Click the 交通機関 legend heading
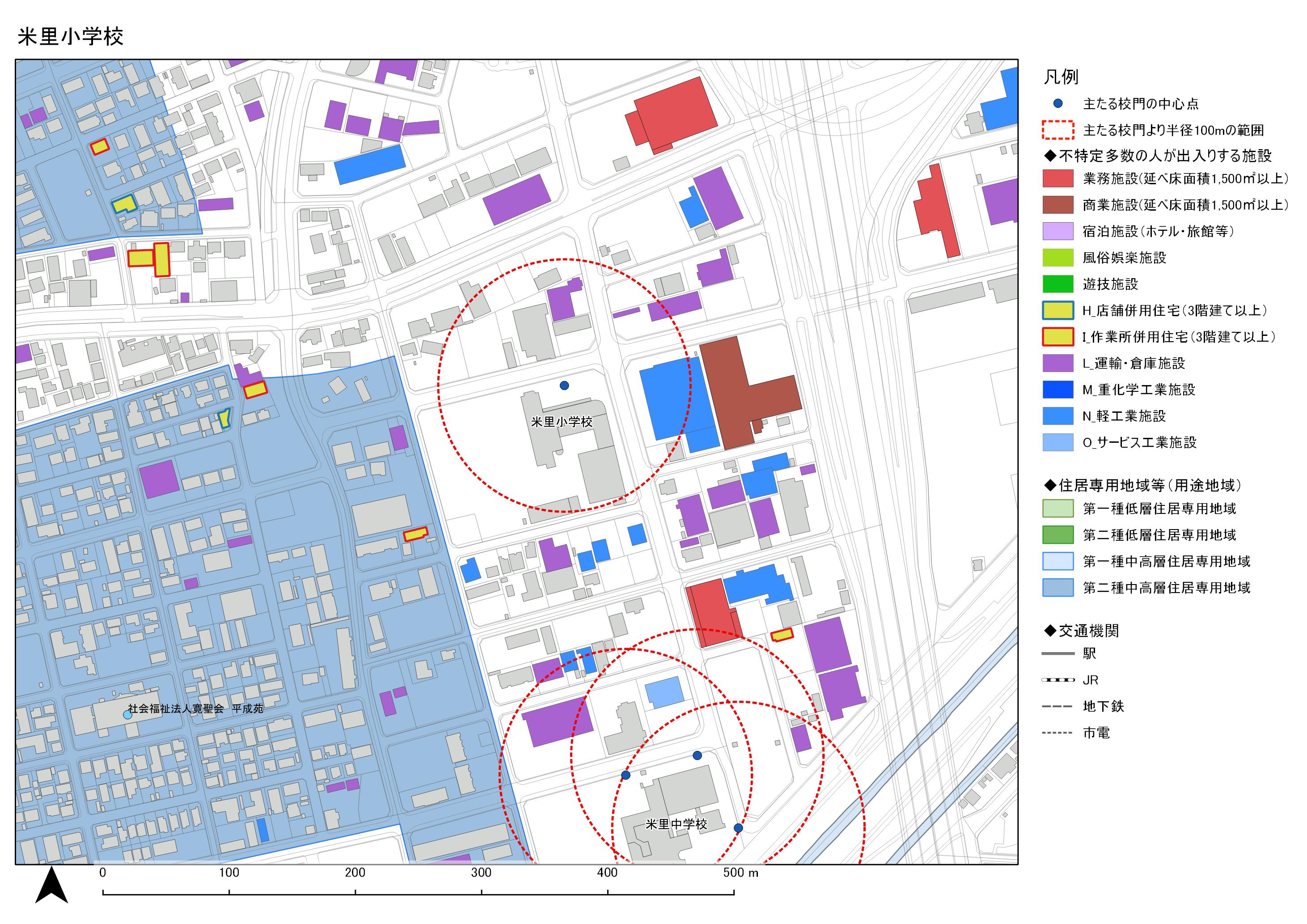Image resolution: width=1307 pixels, height=924 pixels. coord(1082,631)
